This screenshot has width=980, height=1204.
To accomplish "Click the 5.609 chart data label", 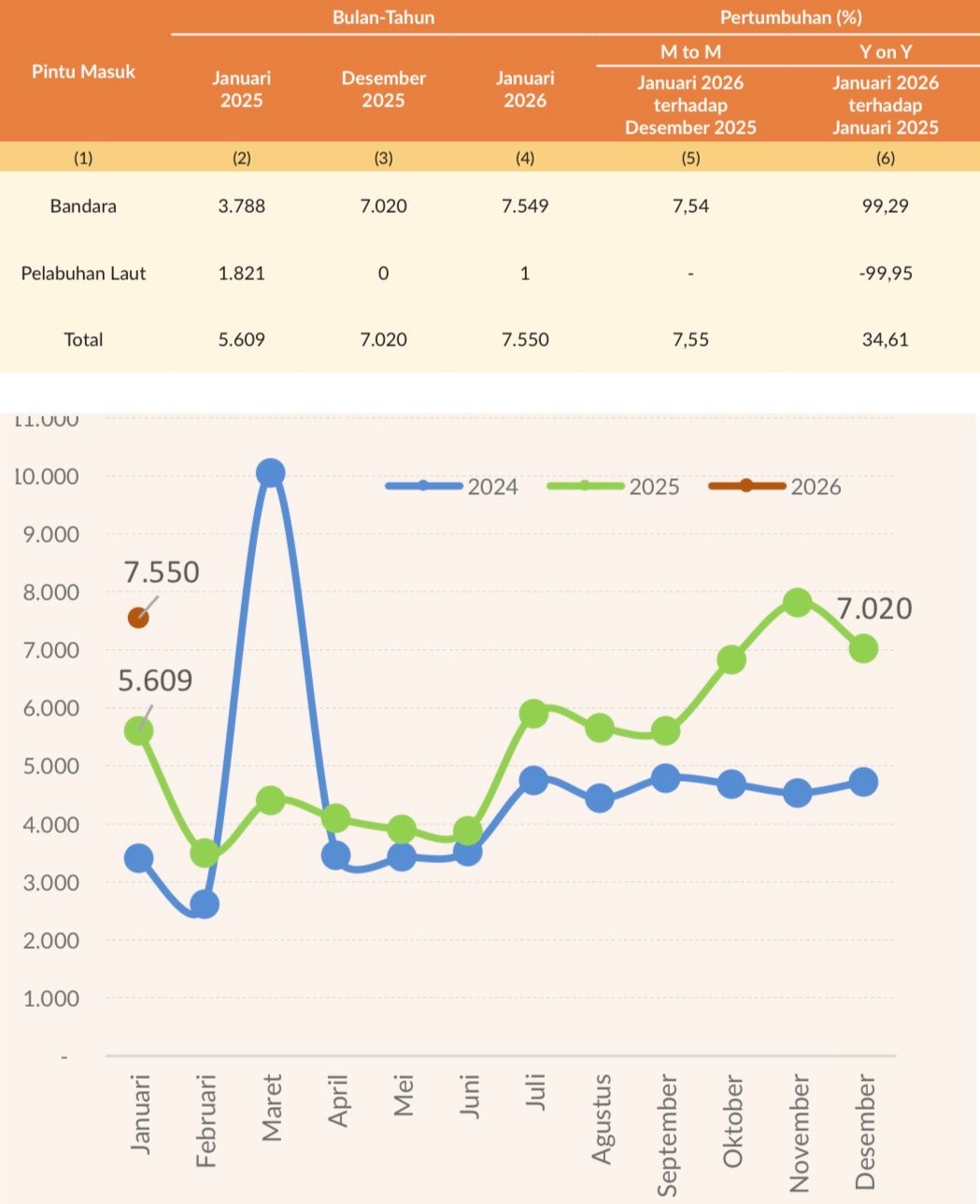I will point(155,681).
